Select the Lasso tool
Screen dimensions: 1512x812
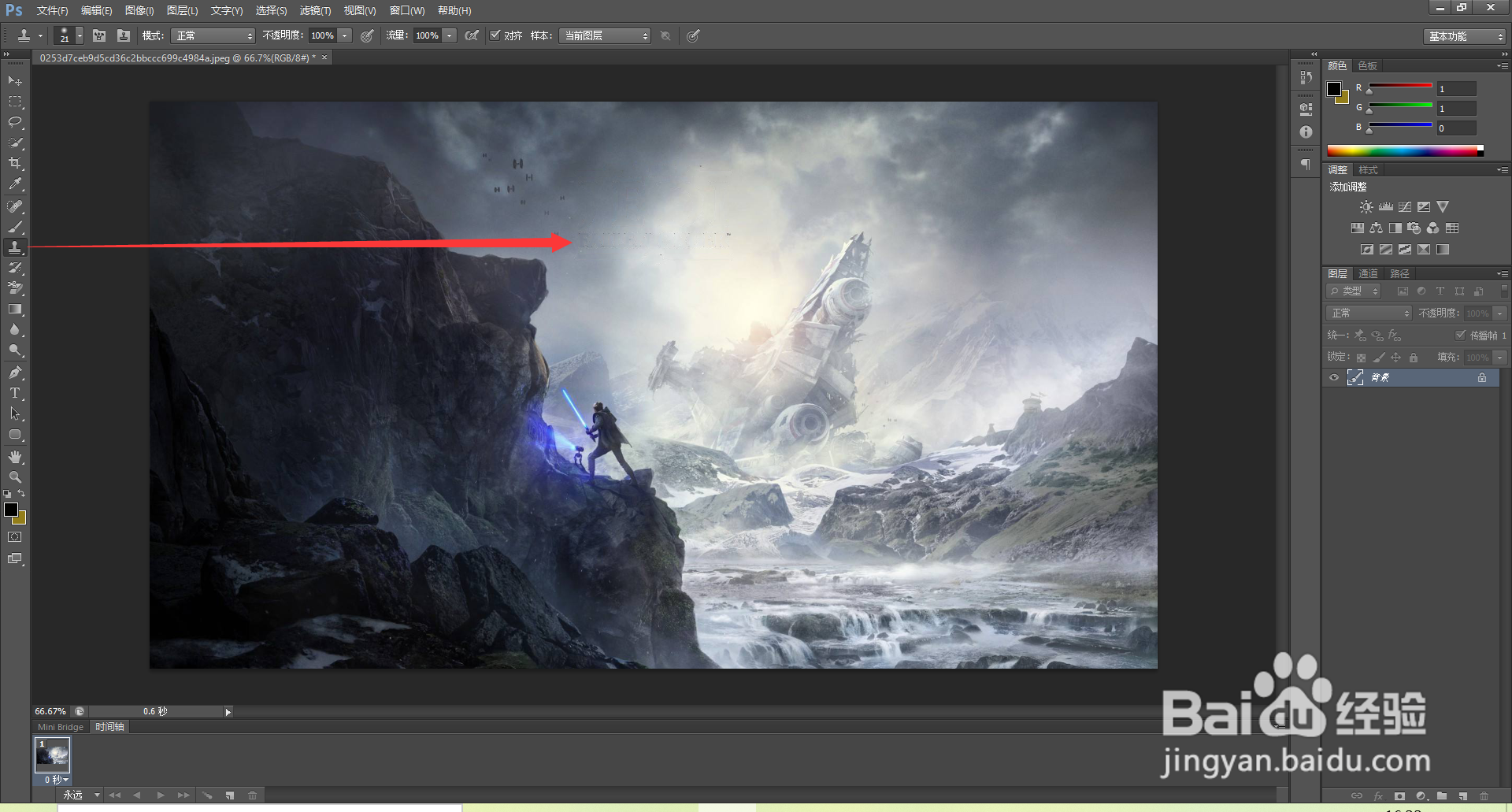(15, 122)
